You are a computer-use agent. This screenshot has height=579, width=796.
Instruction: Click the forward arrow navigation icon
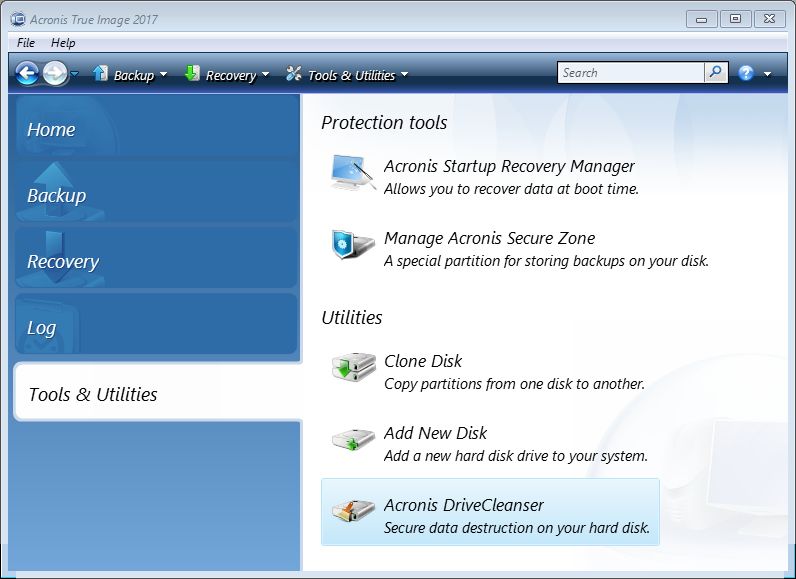(54, 74)
